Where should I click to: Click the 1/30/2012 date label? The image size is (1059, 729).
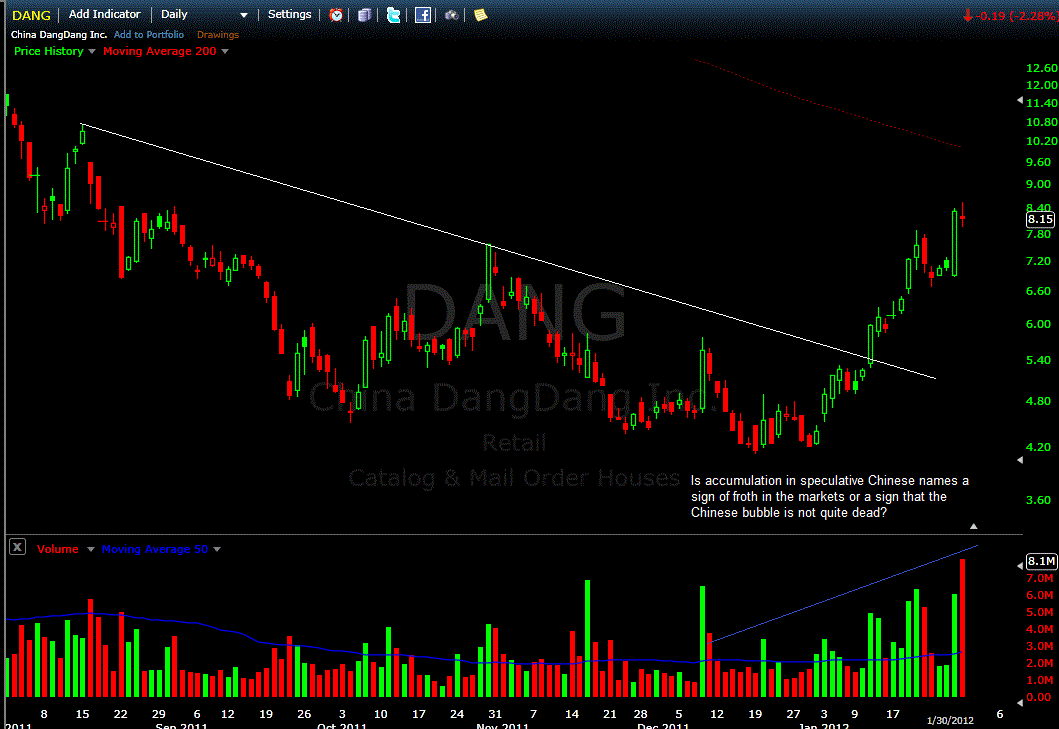pyautogui.click(x=950, y=720)
